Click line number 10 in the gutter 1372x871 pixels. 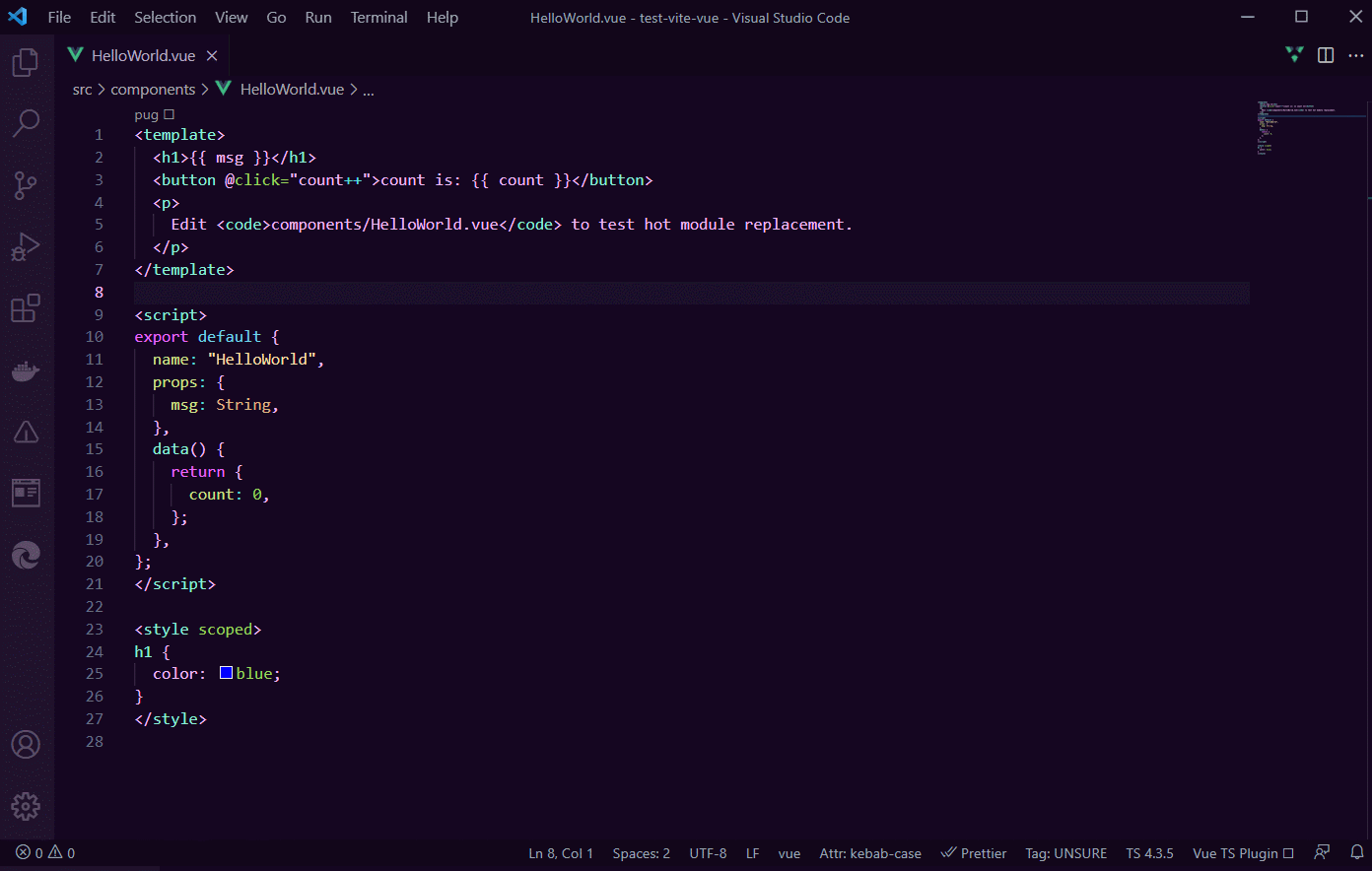coord(95,337)
